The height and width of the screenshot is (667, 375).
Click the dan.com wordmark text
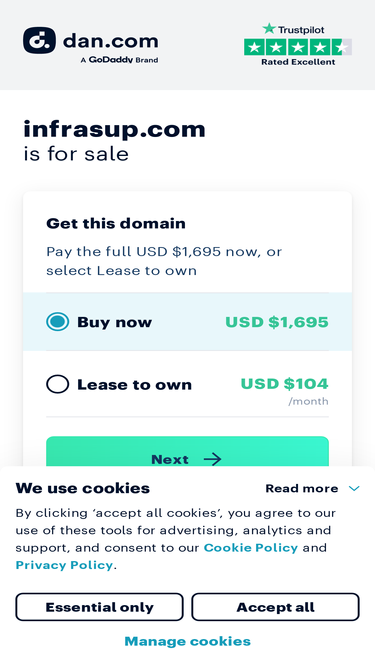(111, 41)
